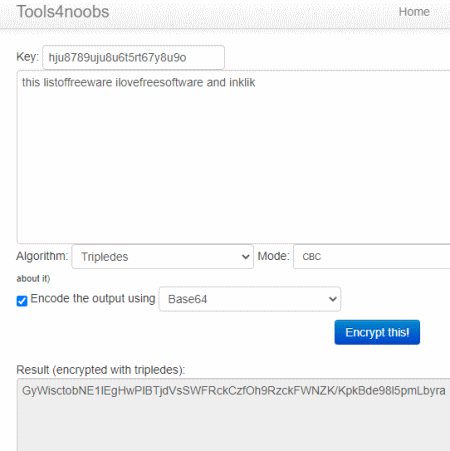Screen dimensions: 450x451
Task: Click the 'Result (encrypted with tripledes):' heading
Action: (100, 370)
